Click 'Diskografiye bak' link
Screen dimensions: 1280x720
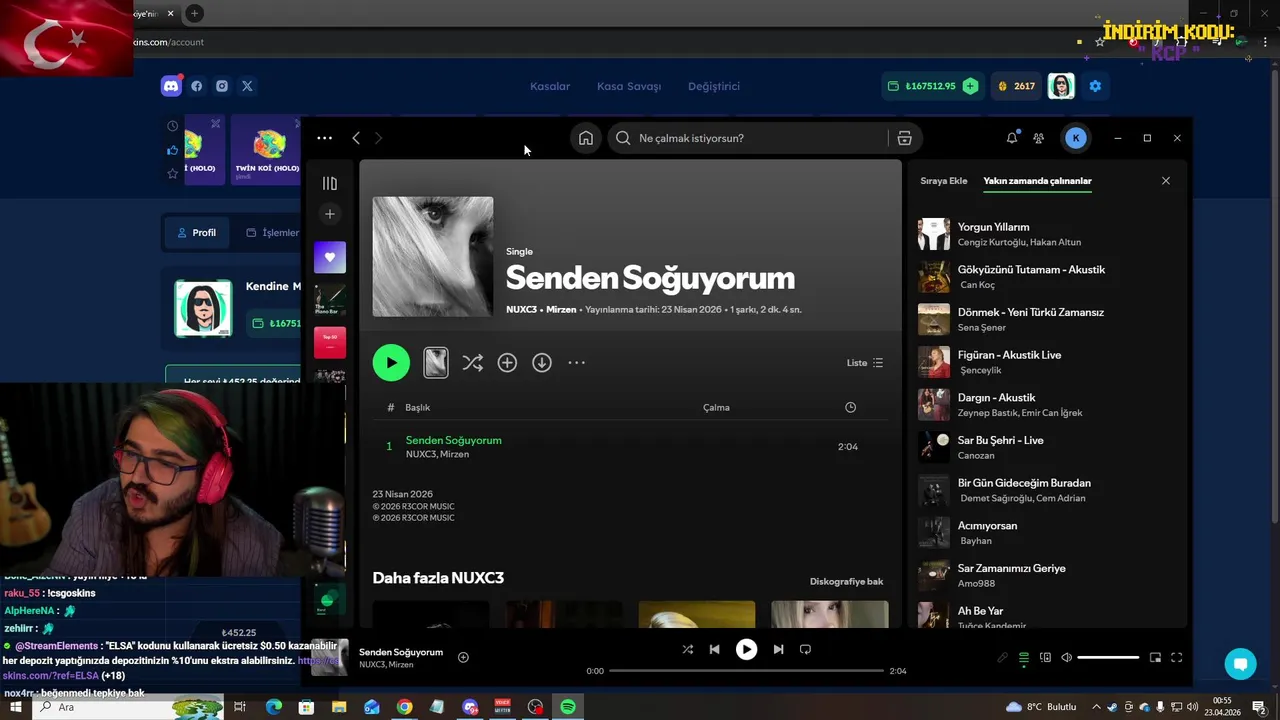point(846,581)
